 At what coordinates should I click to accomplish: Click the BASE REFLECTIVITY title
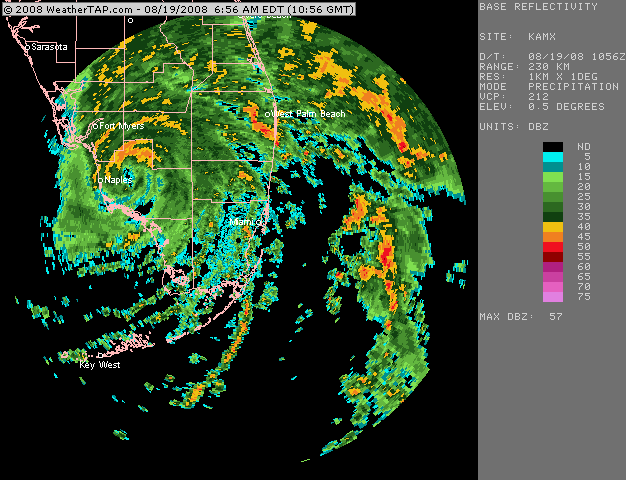538,7
